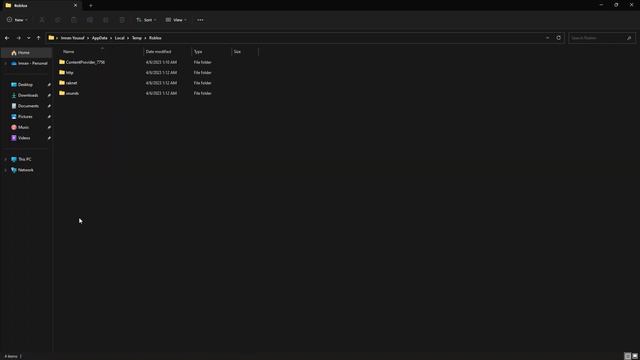Select Roblox in the breadcrumb path
Image resolution: width=640 pixels, height=360 pixels.
(x=155, y=38)
